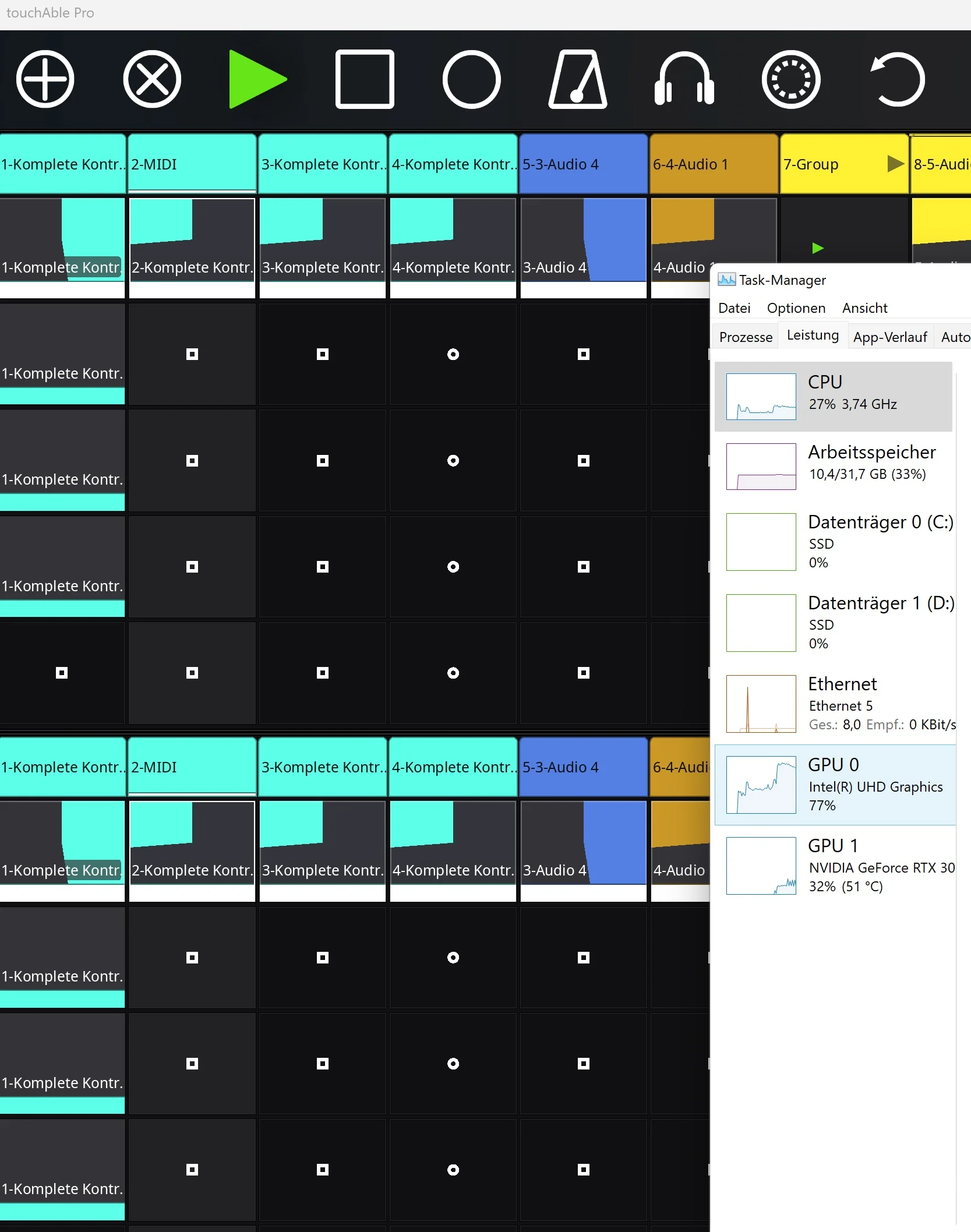Click the first 3-Komplete stop square in lower grid
971x1232 pixels.
click(323, 958)
